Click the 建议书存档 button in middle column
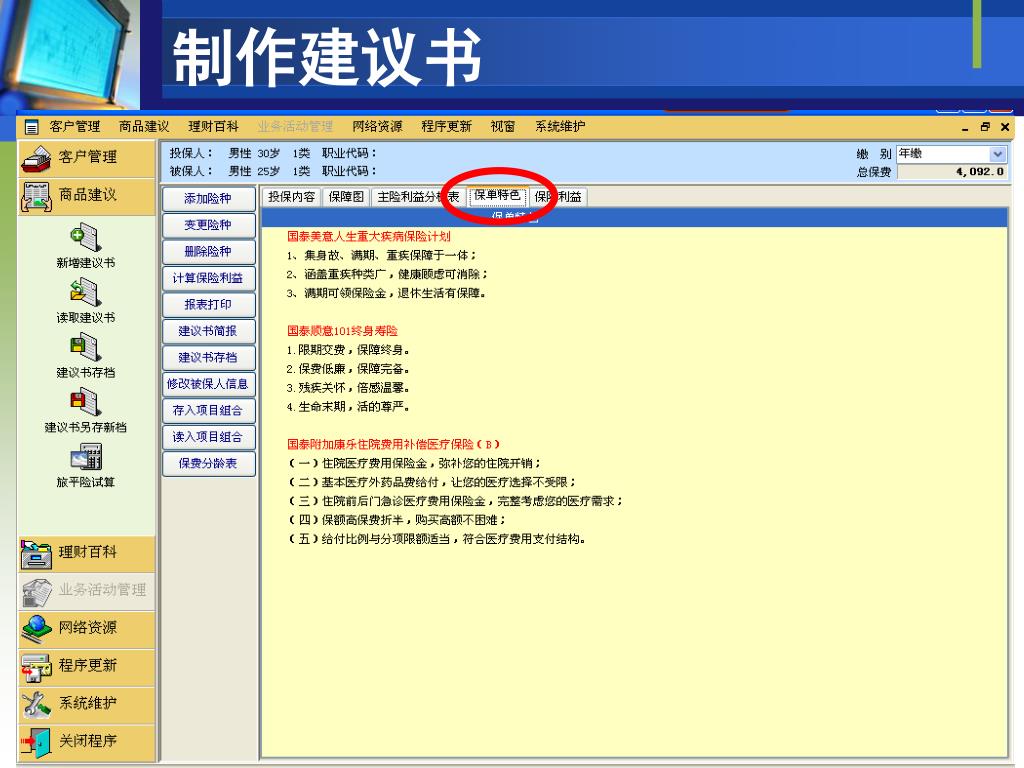 [208, 357]
